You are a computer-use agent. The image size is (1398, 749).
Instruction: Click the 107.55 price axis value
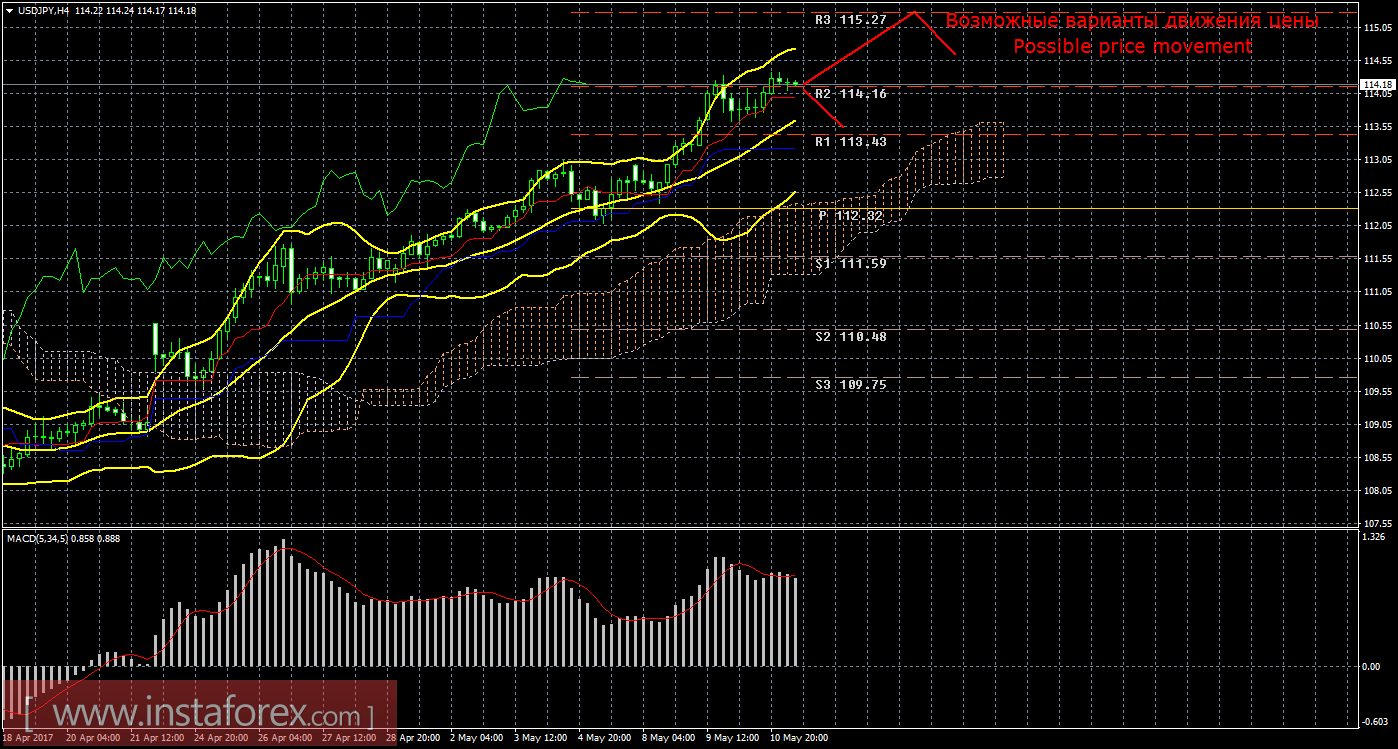tap(1376, 524)
